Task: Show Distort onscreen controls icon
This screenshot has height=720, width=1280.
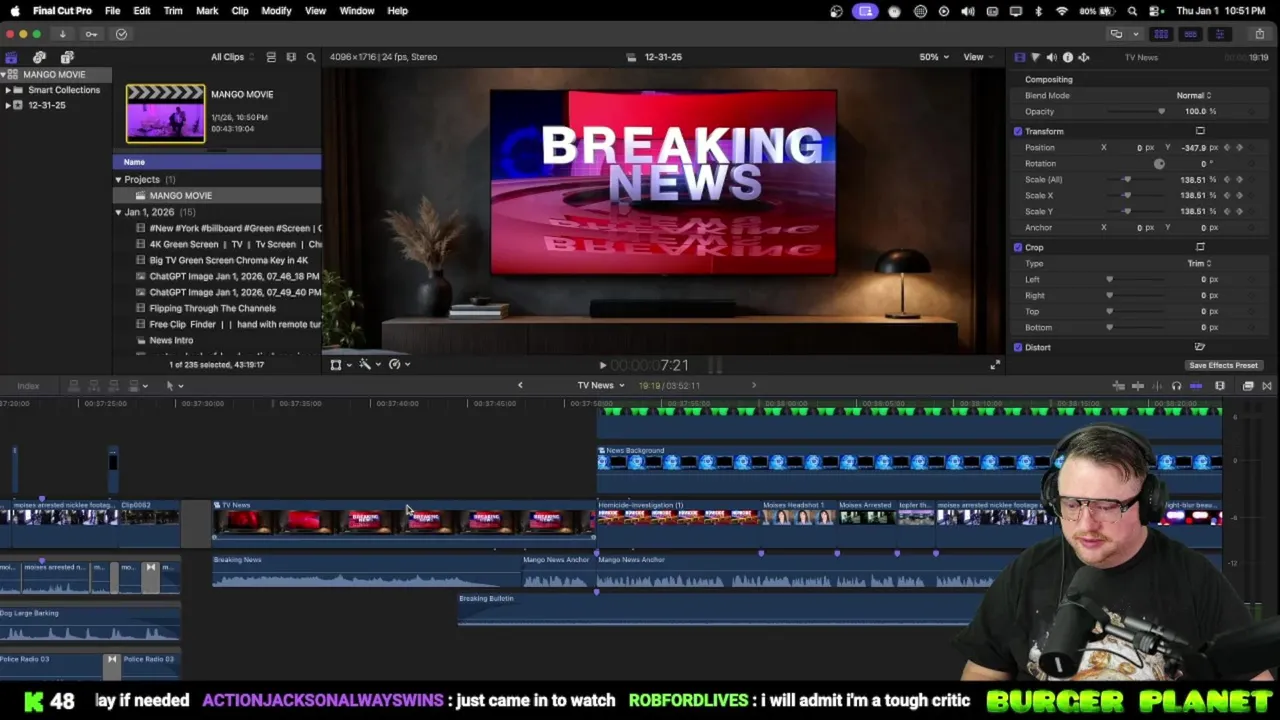Action: pyautogui.click(x=1200, y=347)
